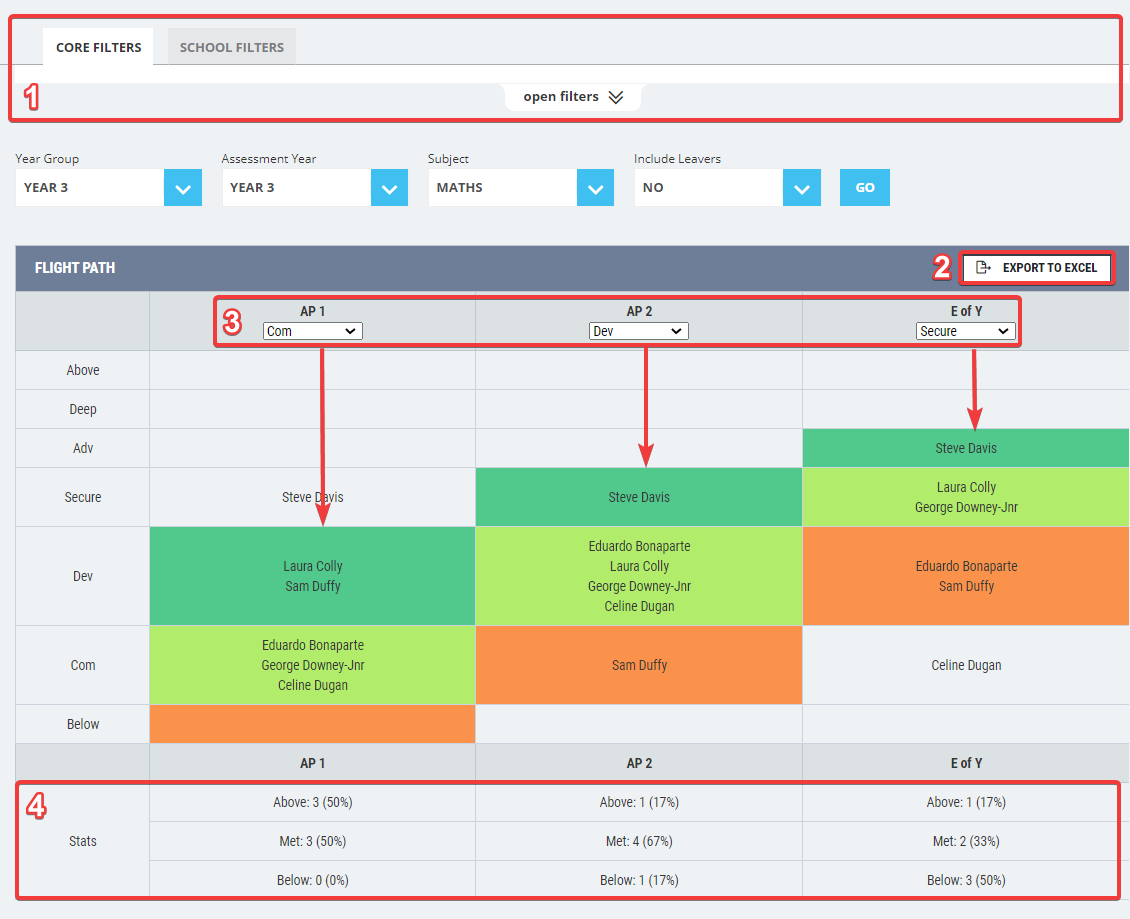Click George Downey-Jnr in E of Y Secure cell

pyautogui.click(x=966, y=507)
